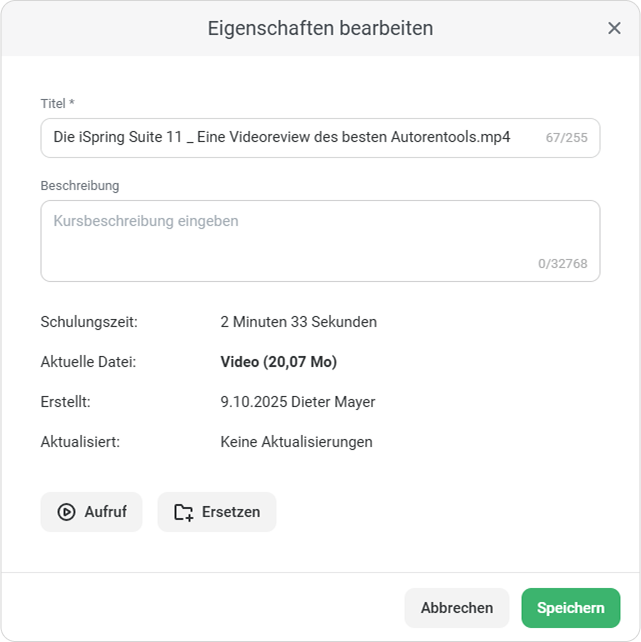Focus the Titel input field
Screen dimensions: 641x642
(x=290, y=137)
